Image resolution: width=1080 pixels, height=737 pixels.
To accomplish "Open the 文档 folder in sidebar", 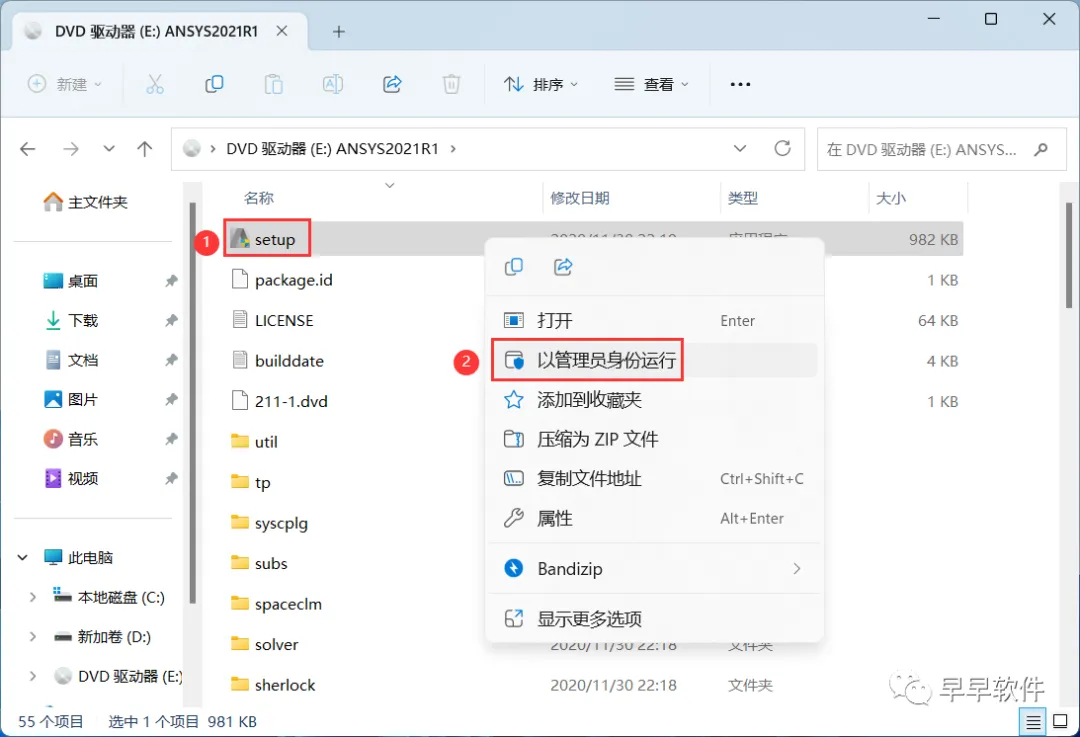I will (83, 360).
